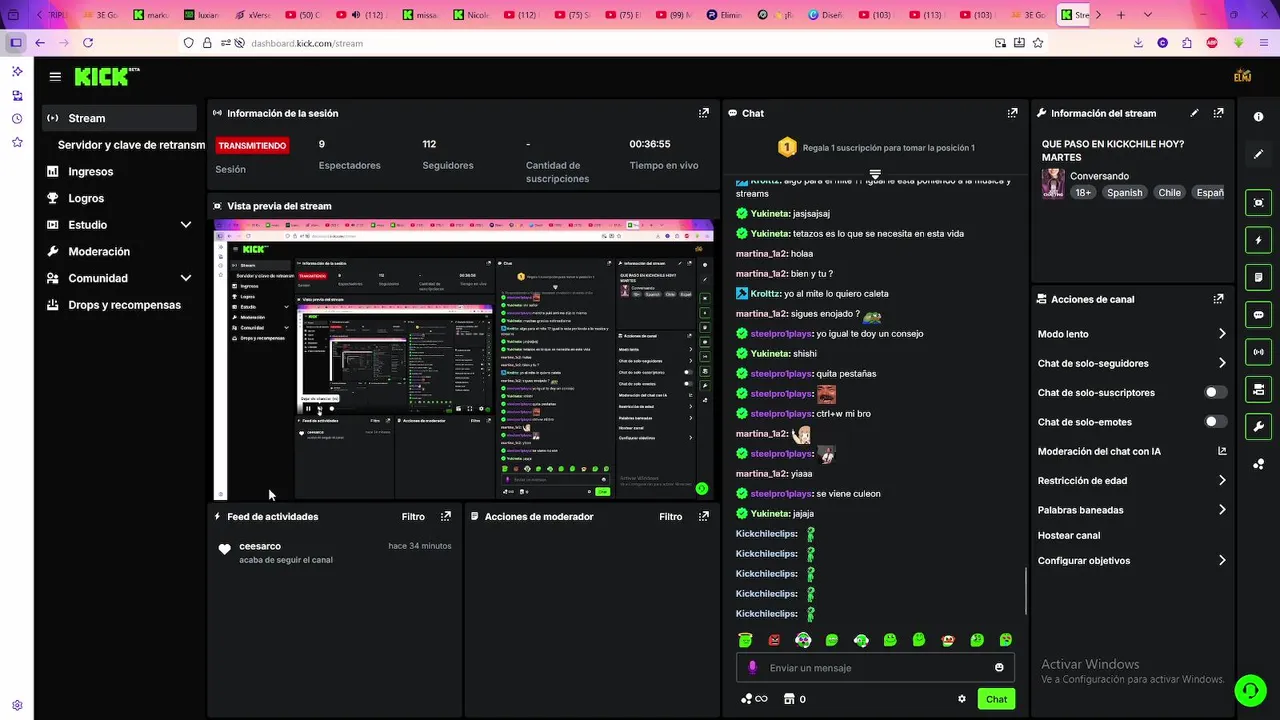This screenshot has height=720, width=1280.
Task: Click the browser reload button
Action: [88, 43]
